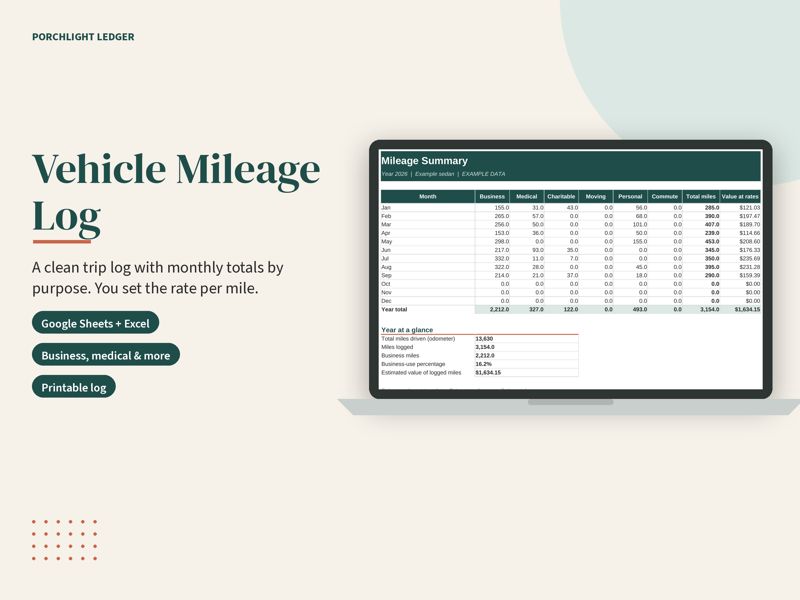Click the Medical column header
The height and width of the screenshot is (600, 800).
tap(527, 196)
